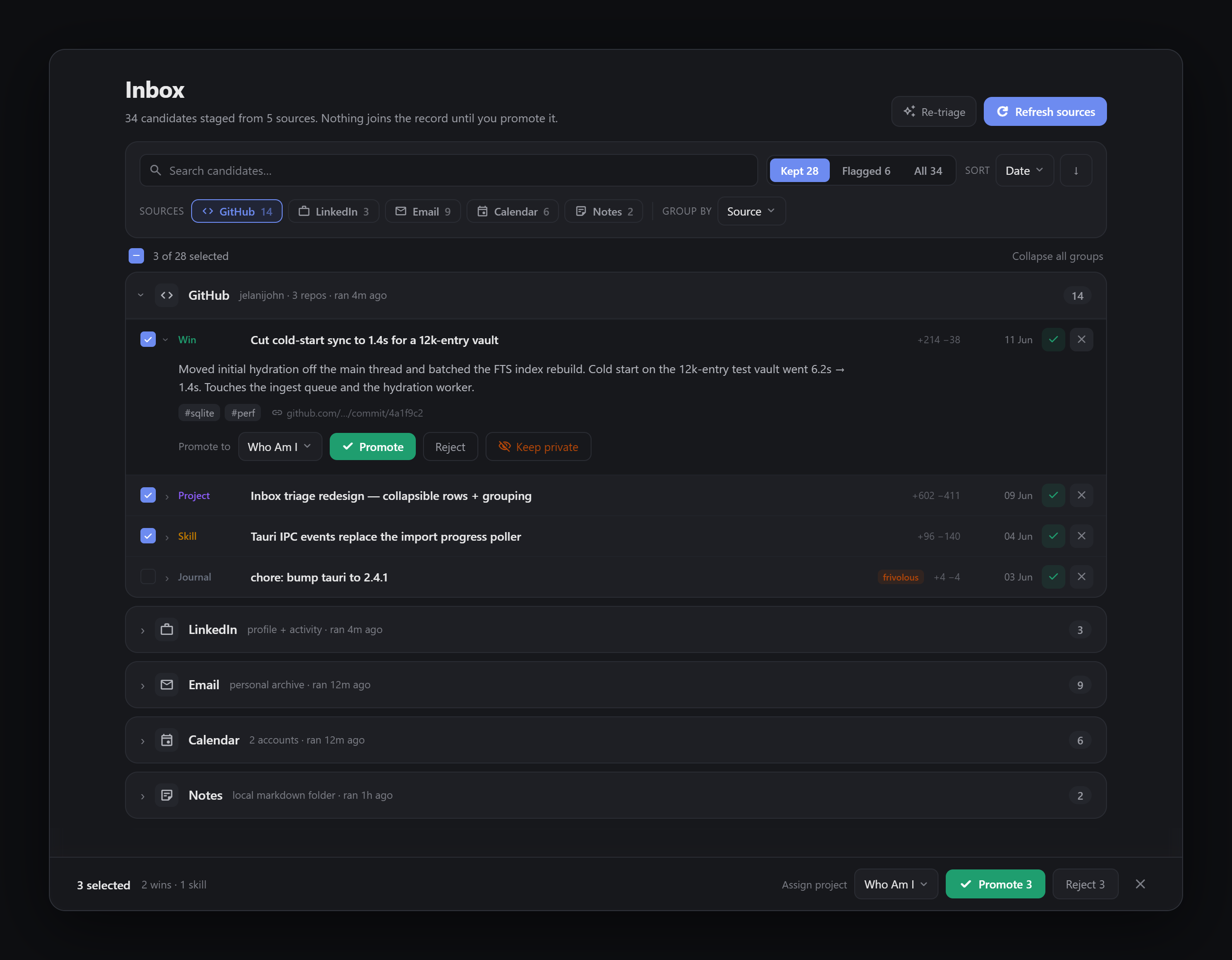Screen dimensions: 1232x960
Task: Switch to the Flagged 6 tab
Action: (866, 170)
